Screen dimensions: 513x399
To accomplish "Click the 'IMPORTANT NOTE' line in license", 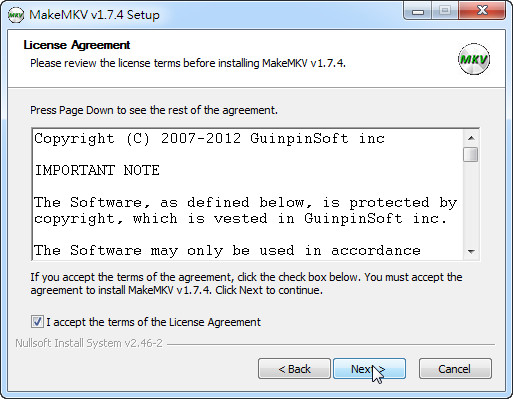I will pos(97,170).
